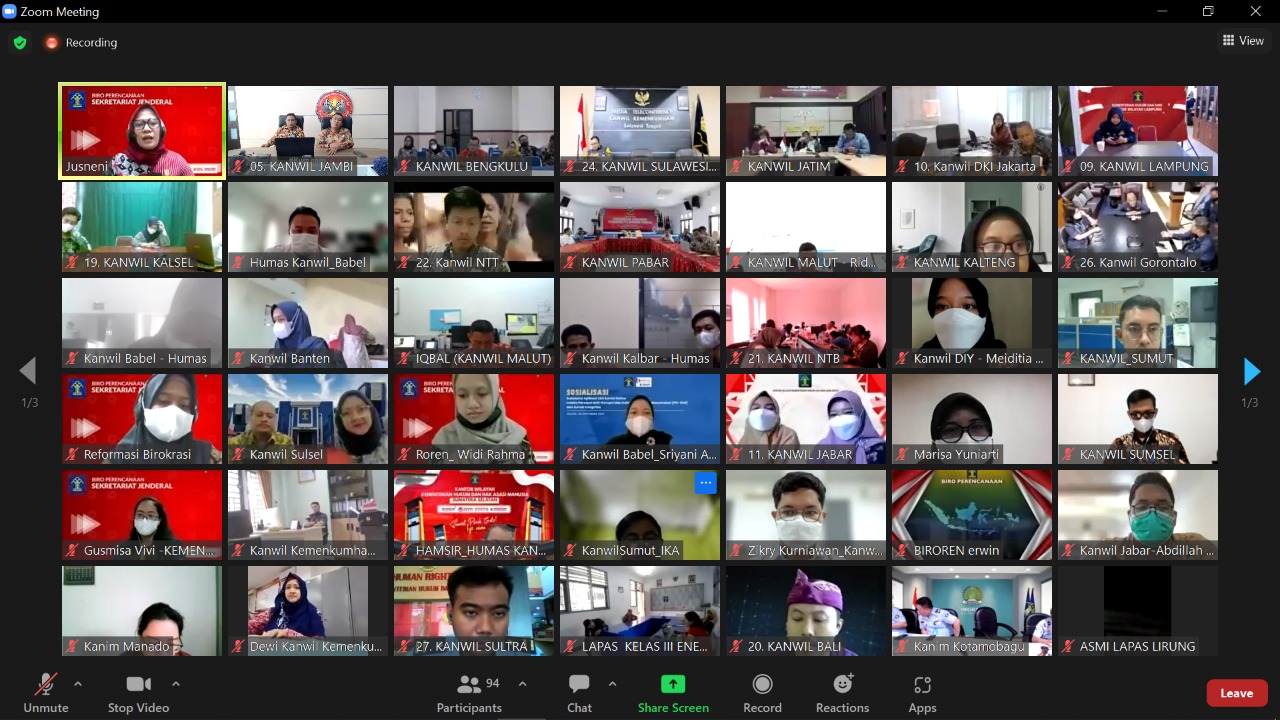Open the Reactions menu
Screen dimensions: 1280x720
pyautogui.click(x=842, y=693)
